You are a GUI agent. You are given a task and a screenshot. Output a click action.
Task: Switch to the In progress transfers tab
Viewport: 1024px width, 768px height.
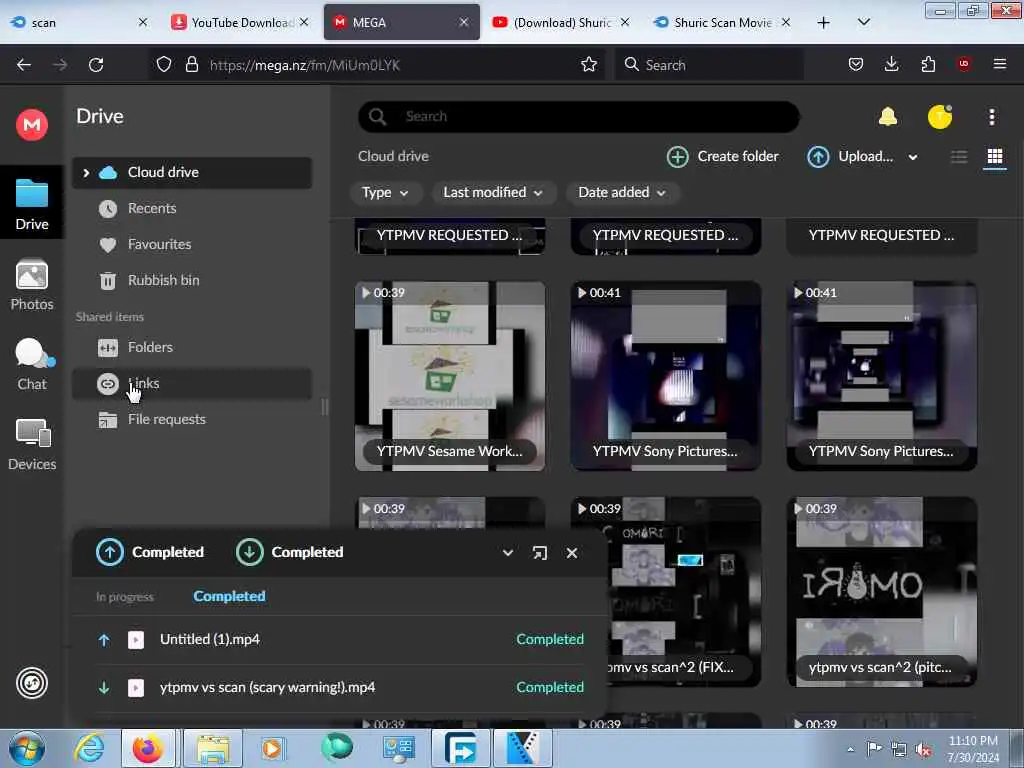tap(125, 597)
